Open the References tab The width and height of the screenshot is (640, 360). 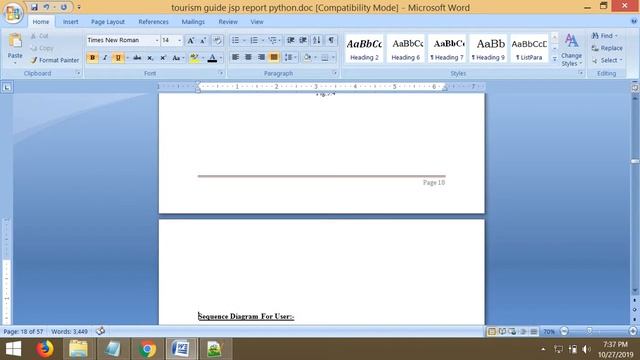[x=153, y=22]
